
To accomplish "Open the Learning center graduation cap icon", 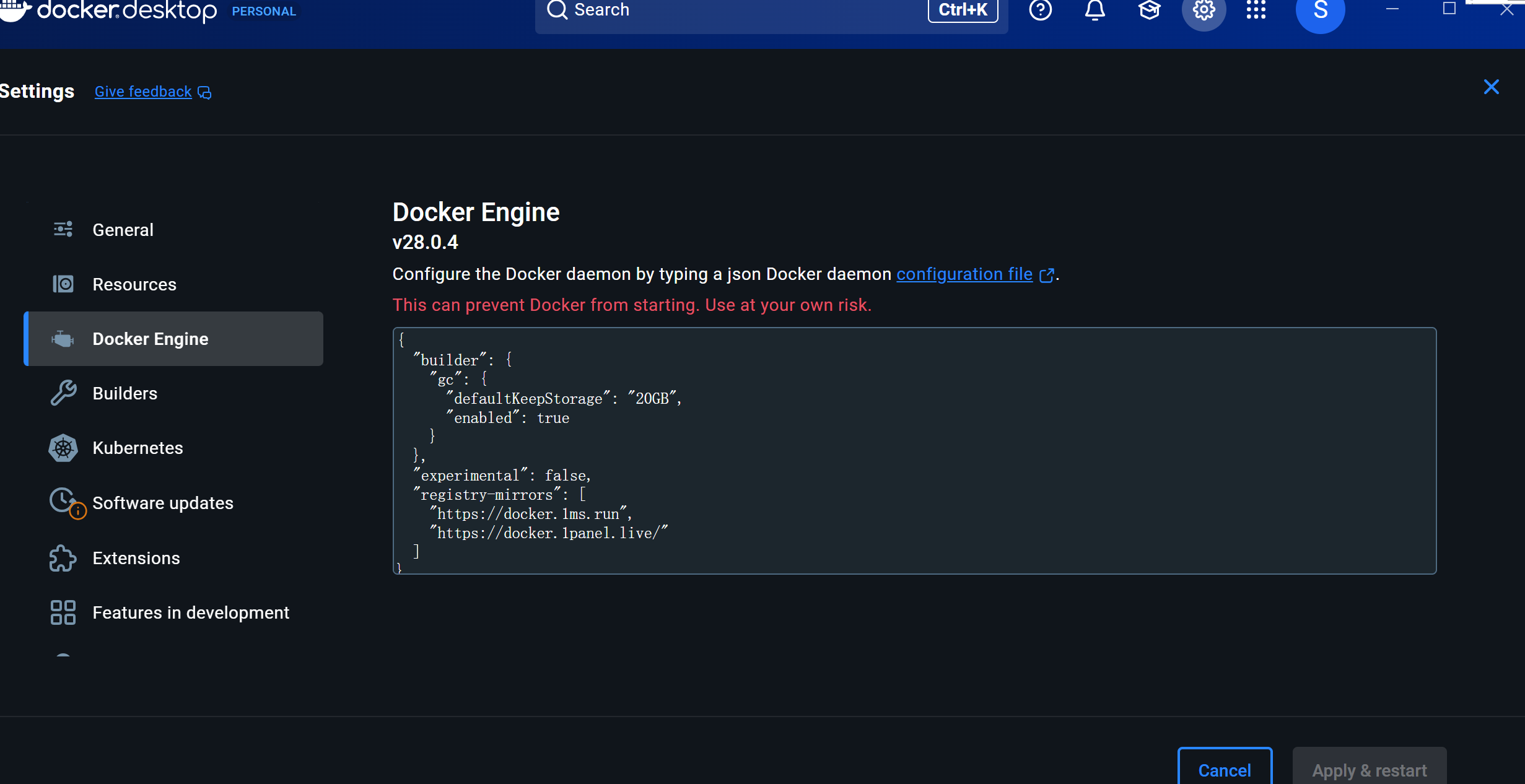I will click(x=1149, y=10).
